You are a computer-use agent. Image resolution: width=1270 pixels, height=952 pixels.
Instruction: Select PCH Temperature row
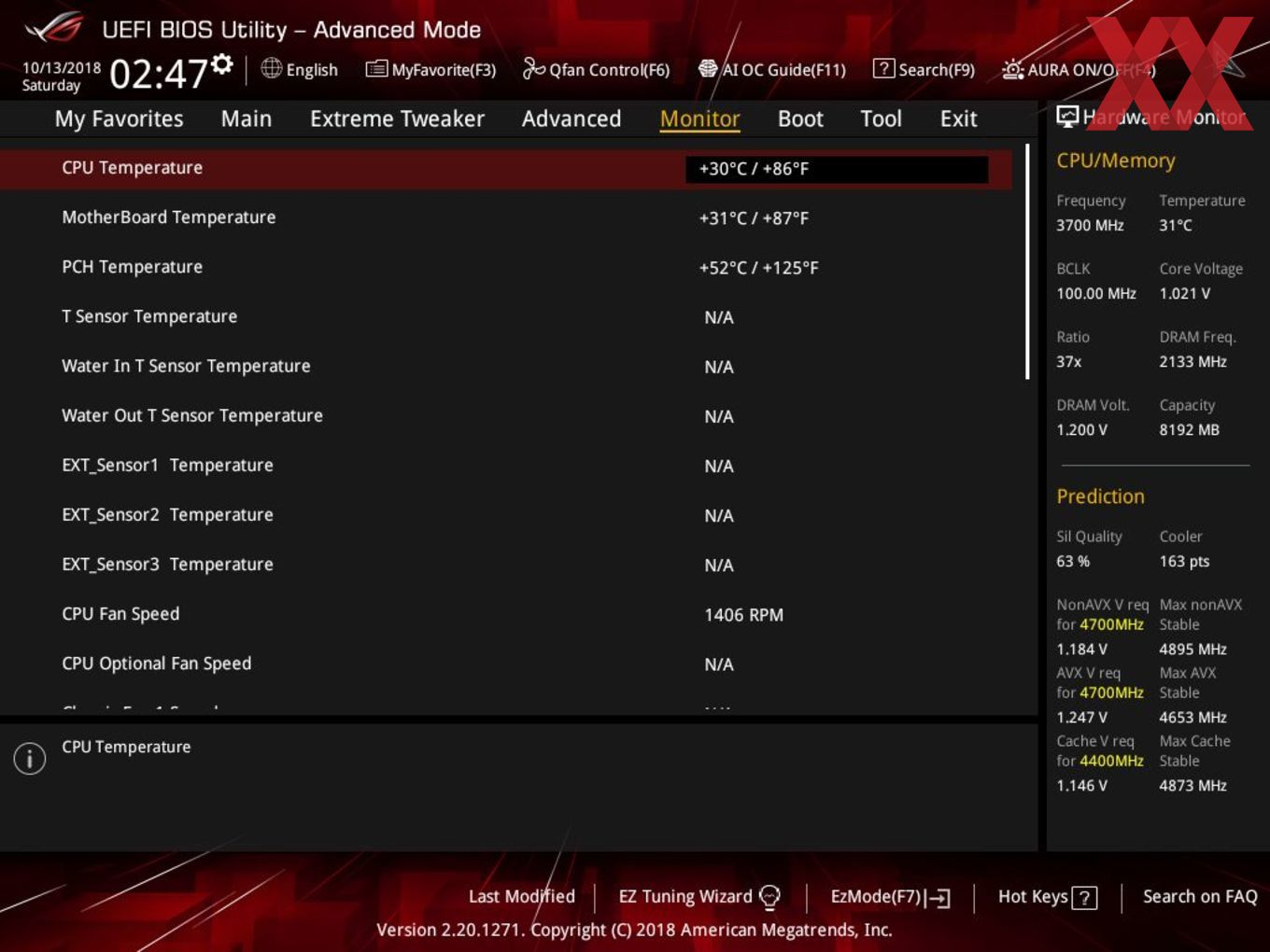click(506, 267)
